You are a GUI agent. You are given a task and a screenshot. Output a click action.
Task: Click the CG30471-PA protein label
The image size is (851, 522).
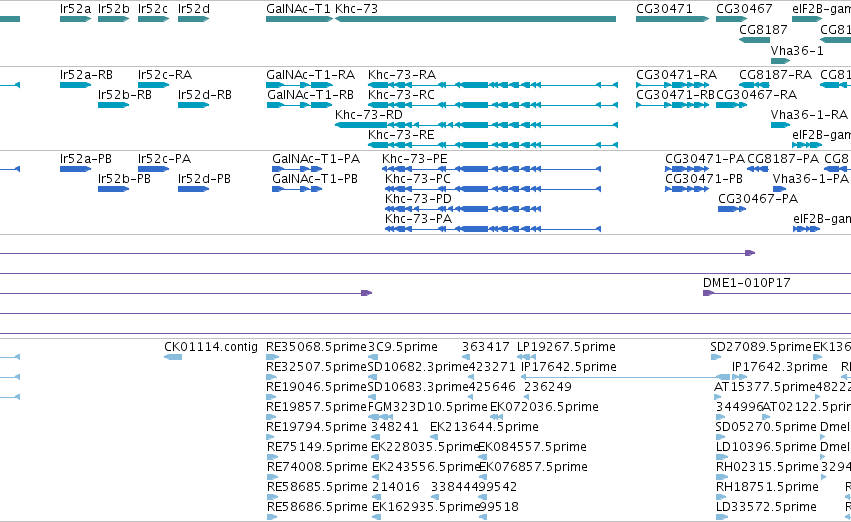[705, 158]
